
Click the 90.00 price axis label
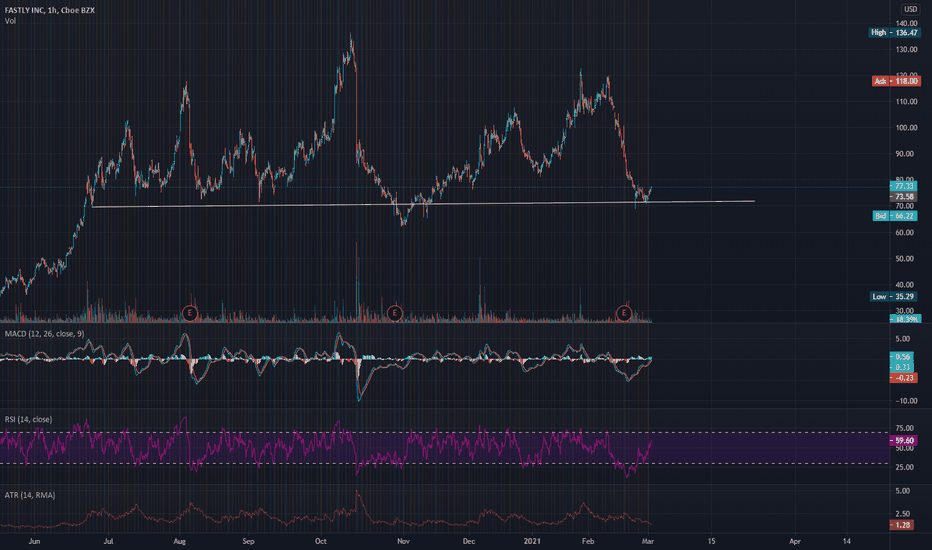tap(905, 154)
